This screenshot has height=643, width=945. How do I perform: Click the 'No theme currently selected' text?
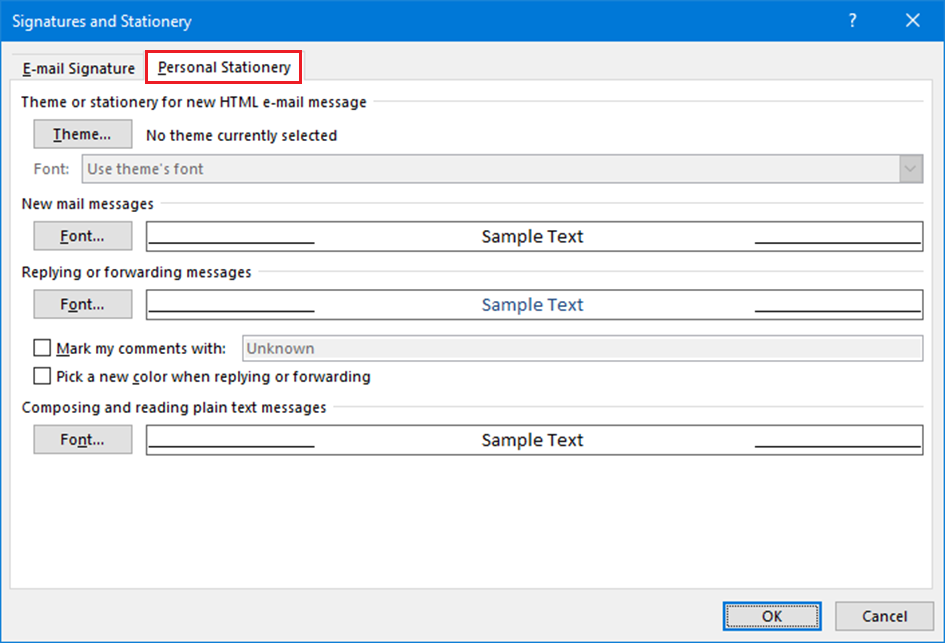pyautogui.click(x=242, y=136)
